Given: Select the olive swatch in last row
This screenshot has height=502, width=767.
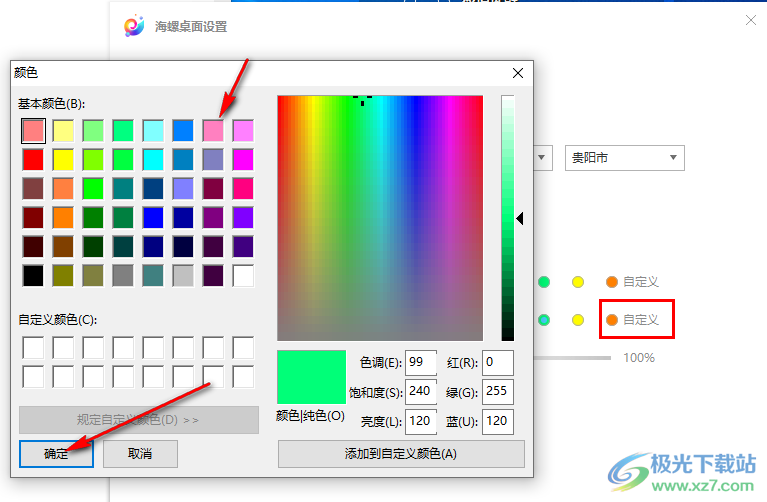Looking at the screenshot, I should 63,275.
